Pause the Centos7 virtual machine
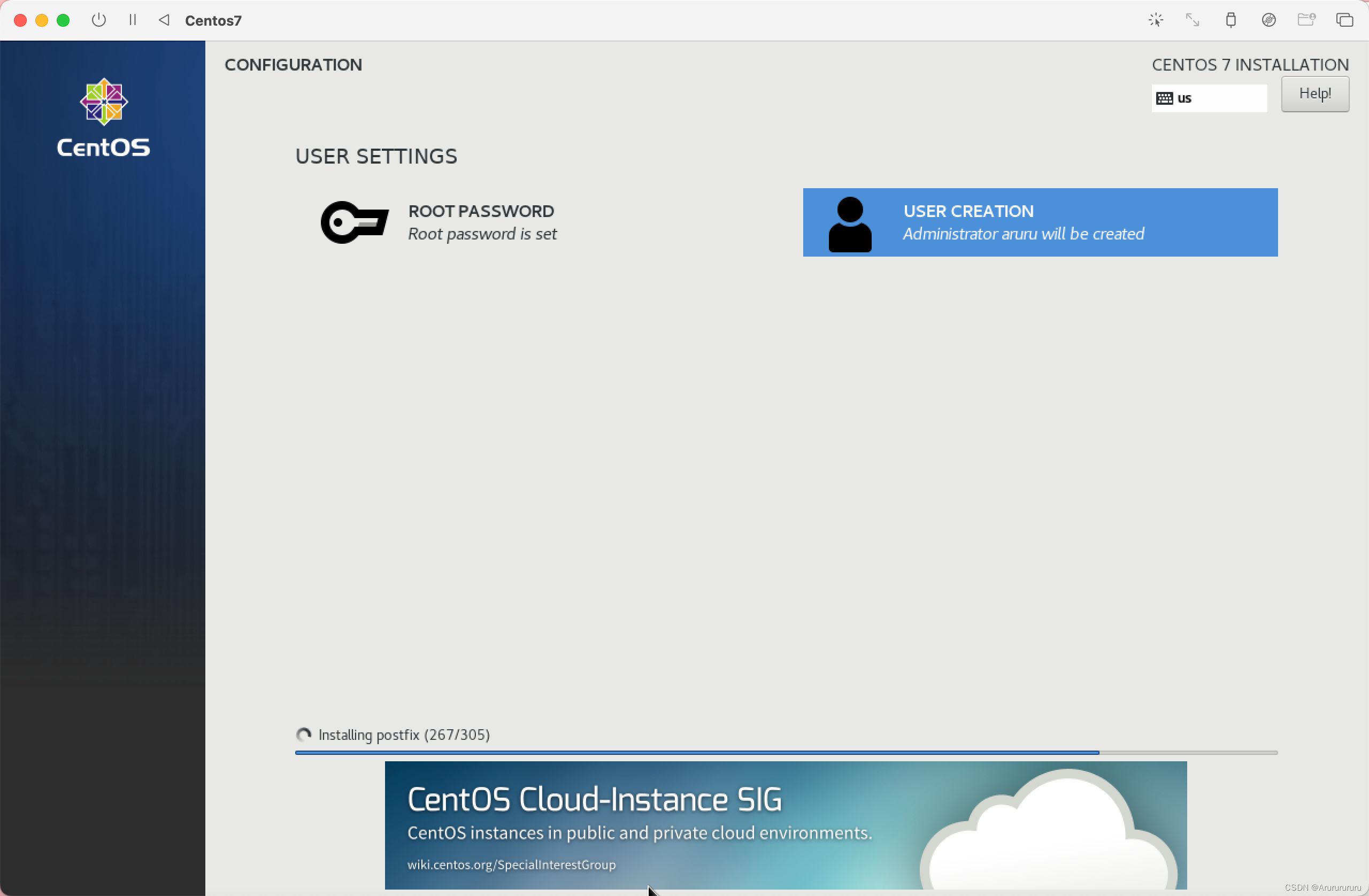1369x896 pixels. [133, 20]
